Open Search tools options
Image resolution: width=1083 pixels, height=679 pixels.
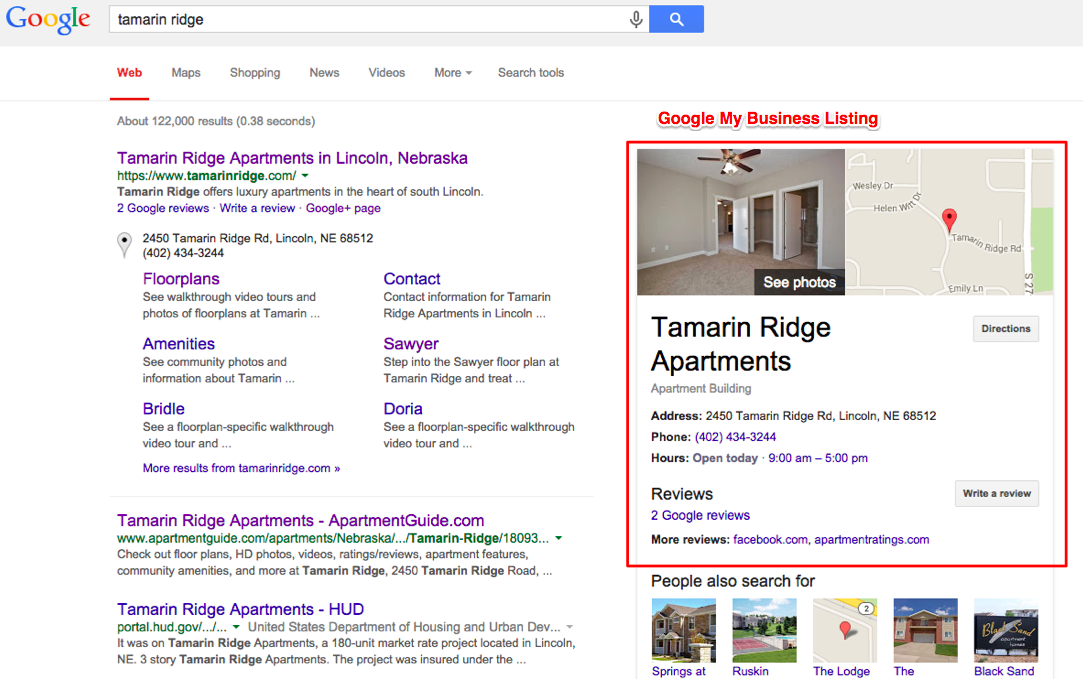531,73
